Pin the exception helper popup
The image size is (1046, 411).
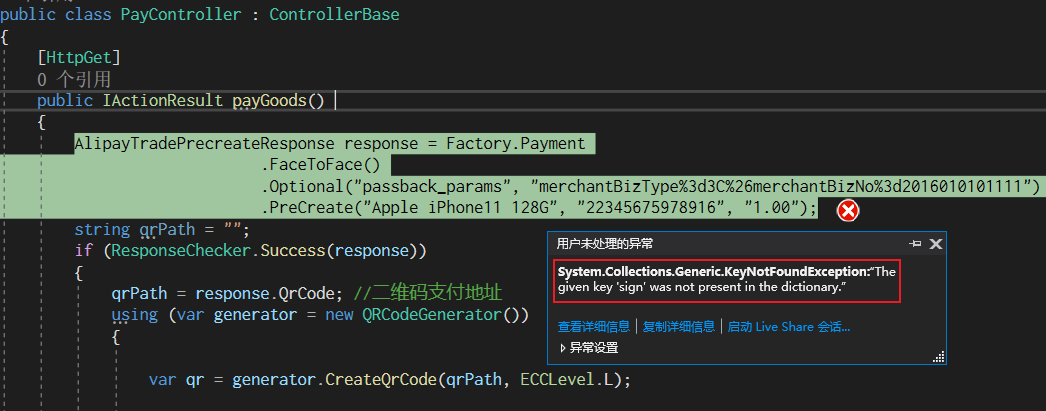click(915, 244)
